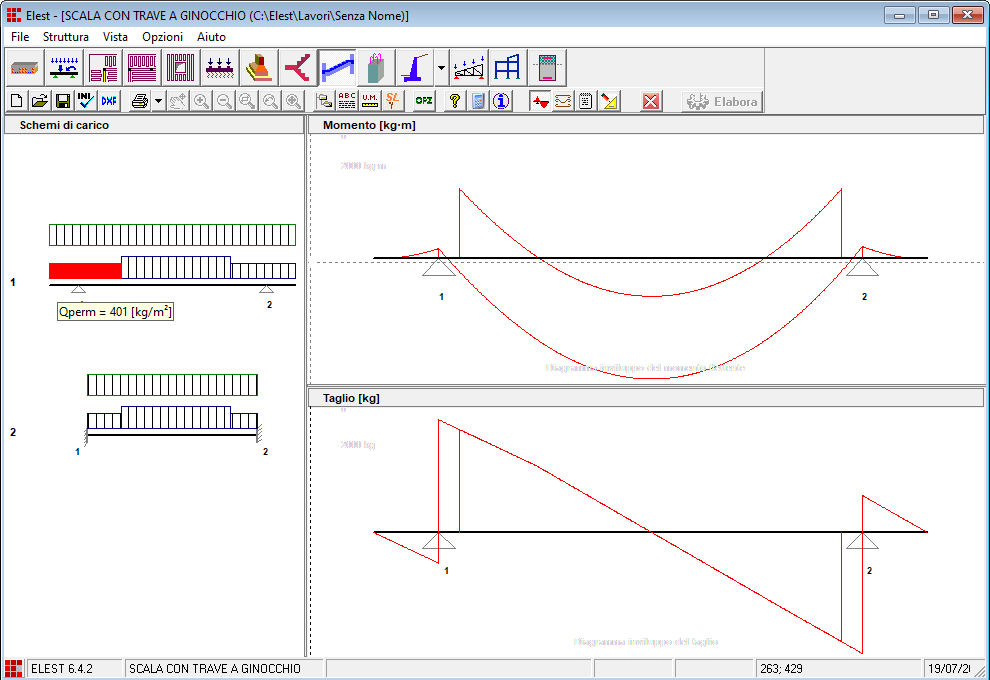
Task: Choose the plinth foundation icon
Action: [259, 68]
